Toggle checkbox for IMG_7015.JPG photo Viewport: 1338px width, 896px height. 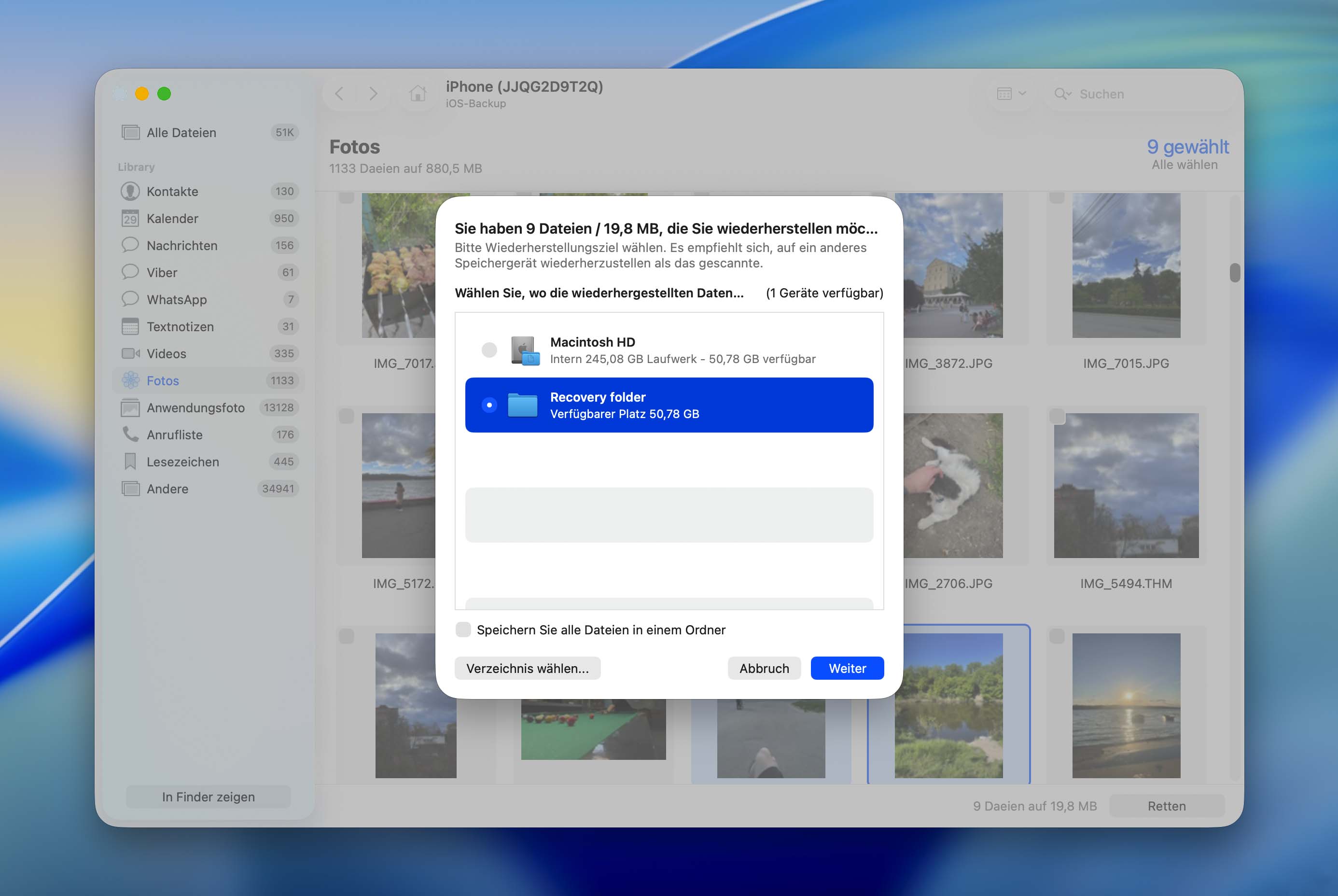[1057, 197]
